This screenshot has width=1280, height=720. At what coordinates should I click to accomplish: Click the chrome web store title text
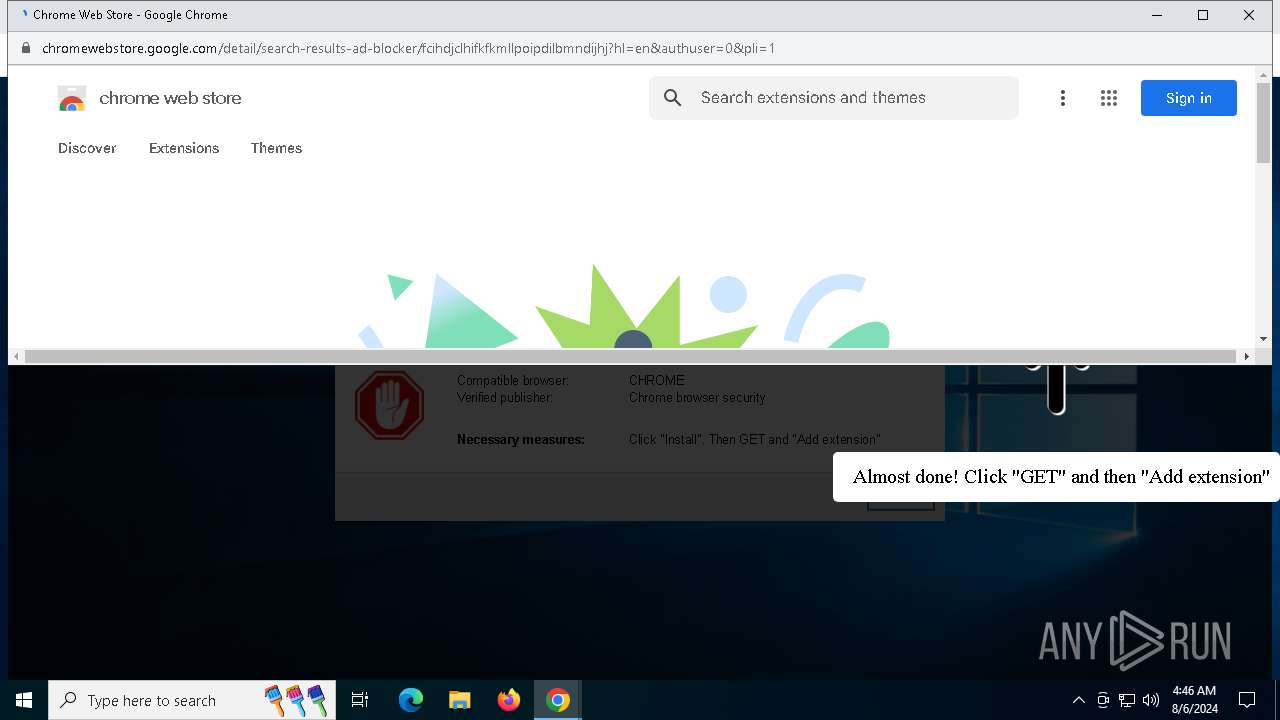pos(170,98)
